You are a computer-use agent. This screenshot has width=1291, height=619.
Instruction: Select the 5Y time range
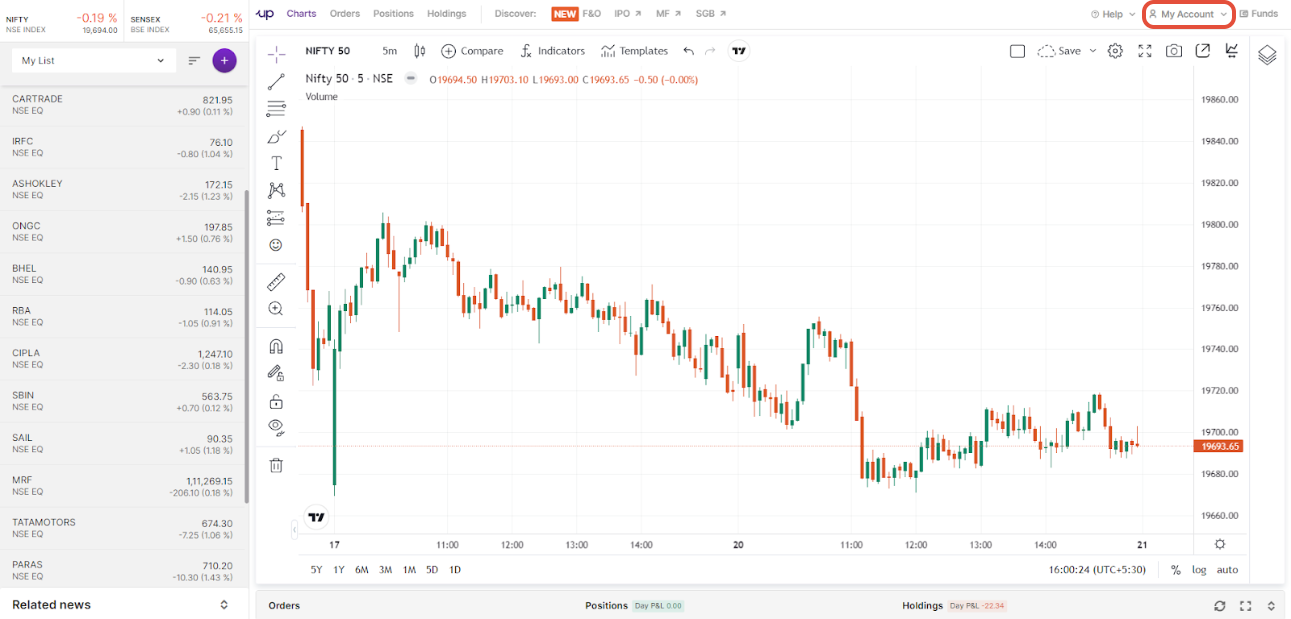tap(316, 569)
